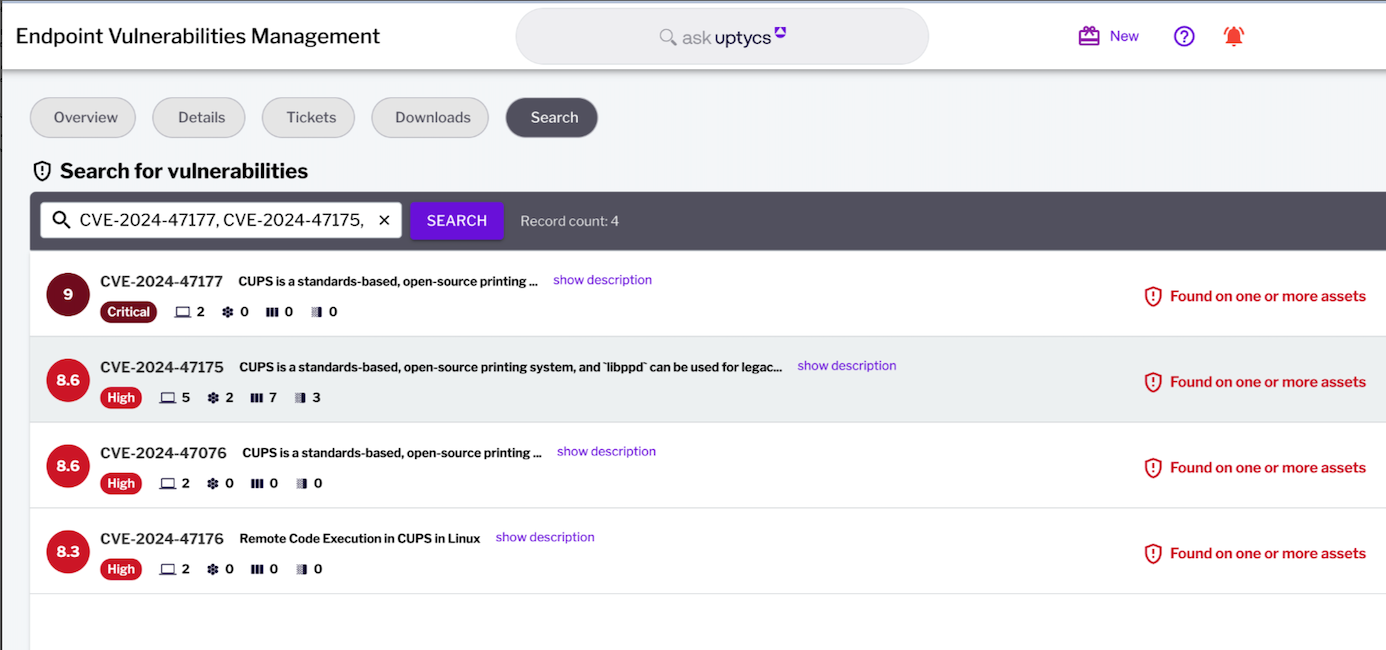Viewport: 1386px width, 650px height.
Task: Click the 8.6 score badge for CVE-2024-47175
Action: point(68,380)
